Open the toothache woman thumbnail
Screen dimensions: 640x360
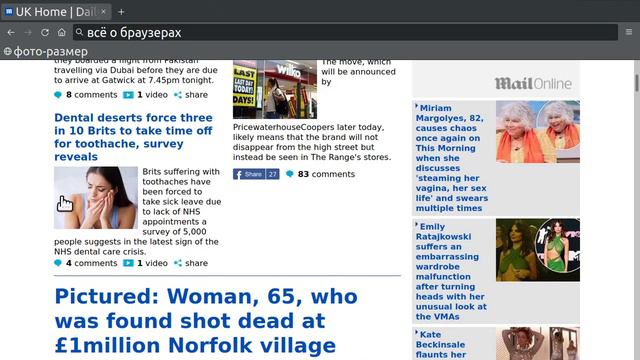click(x=96, y=198)
